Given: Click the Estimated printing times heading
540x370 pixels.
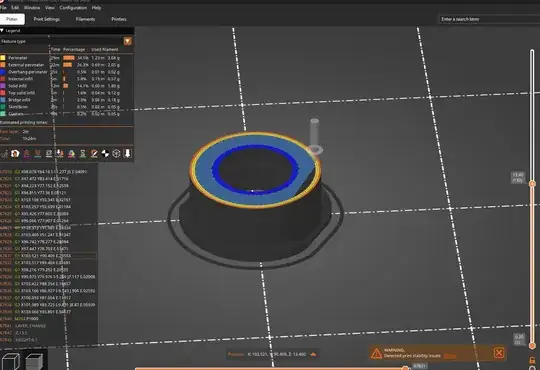Looking at the screenshot, I should 24,122.
